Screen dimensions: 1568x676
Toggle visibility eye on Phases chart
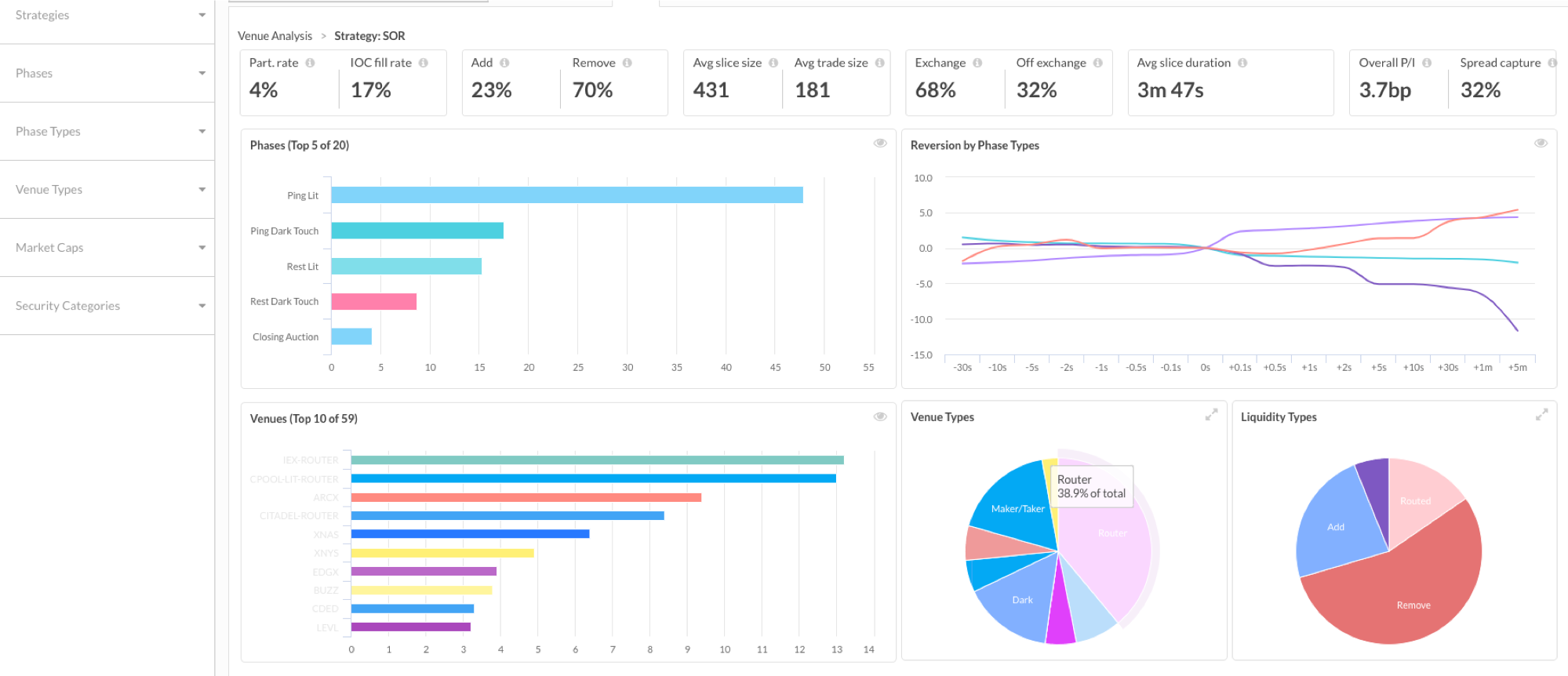(880, 143)
